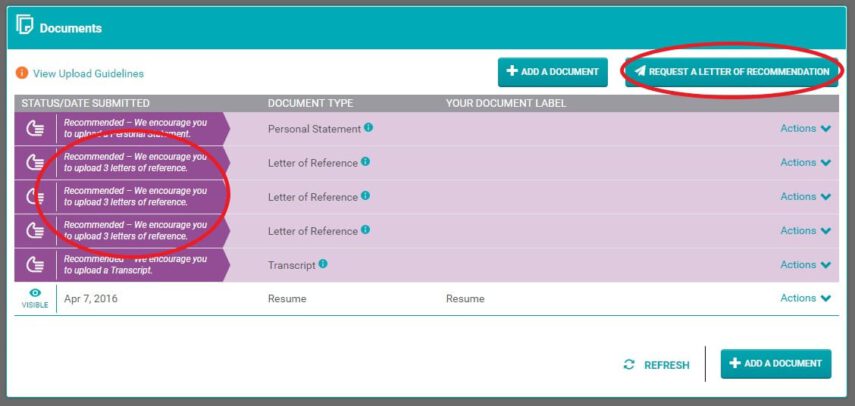
Task: Click the 'Transcript' document type text
Action: [x=292, y=265]
